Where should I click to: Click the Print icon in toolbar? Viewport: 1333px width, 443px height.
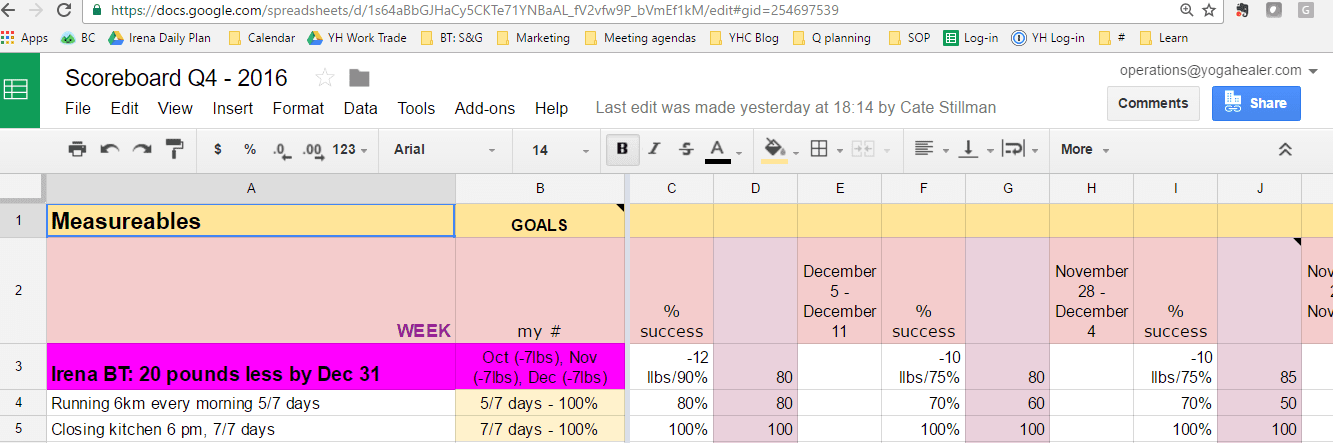pos(77,149)
